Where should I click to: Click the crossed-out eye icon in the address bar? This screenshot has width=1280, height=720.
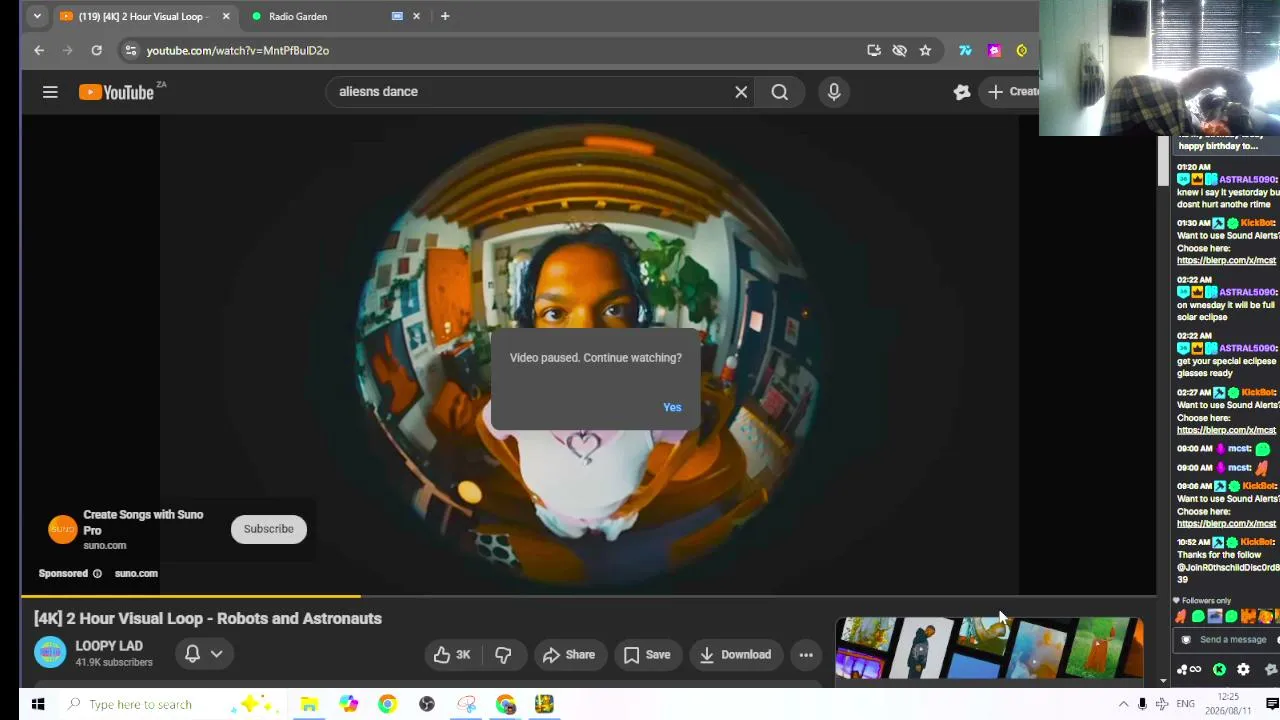(899, 50)
